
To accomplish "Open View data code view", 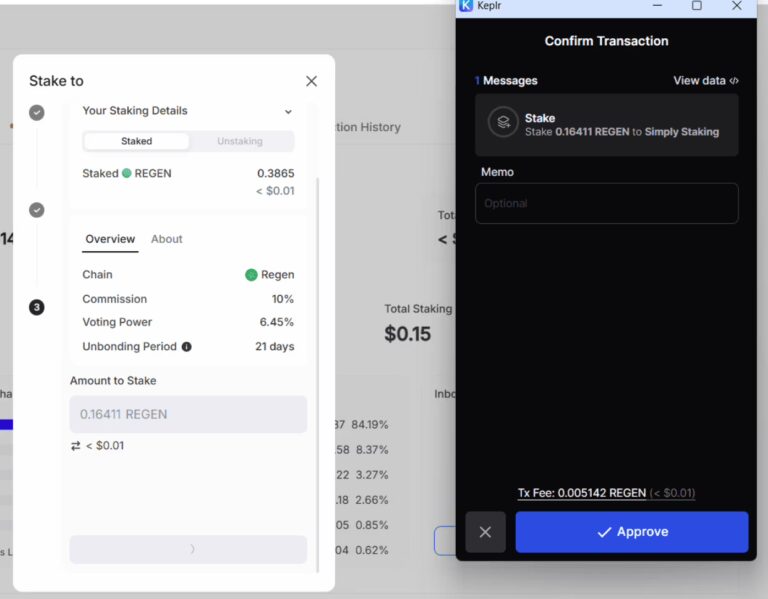I will click(706, 81).
